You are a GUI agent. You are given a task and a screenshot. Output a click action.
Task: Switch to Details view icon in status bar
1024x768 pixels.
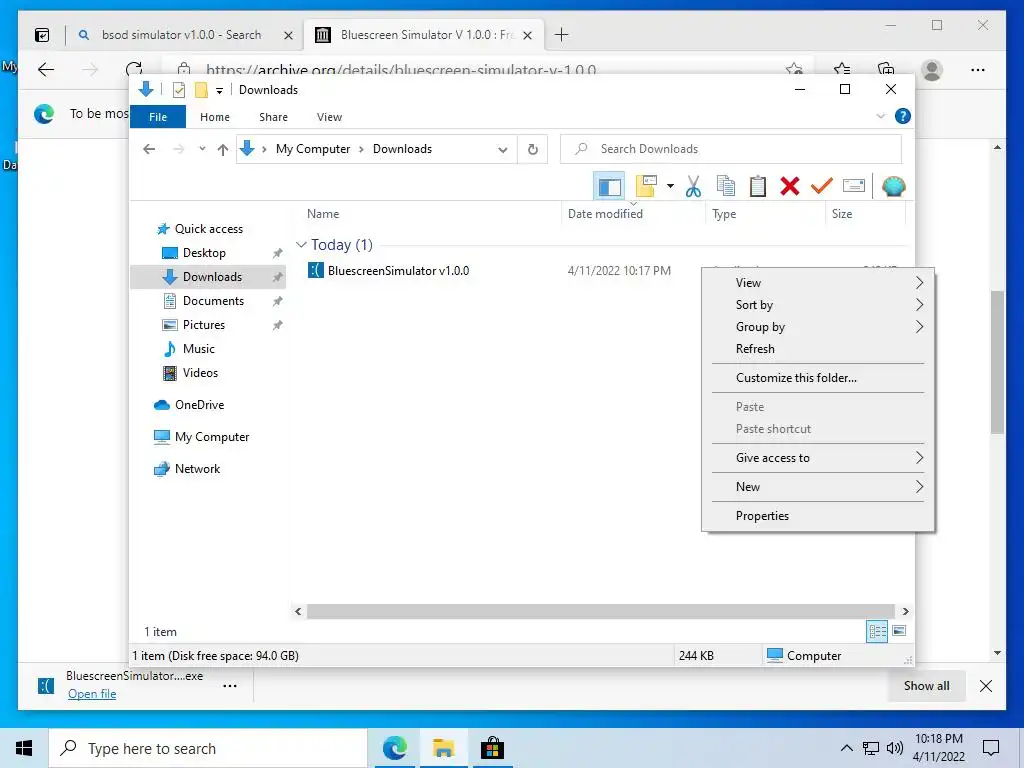[876, 632]
